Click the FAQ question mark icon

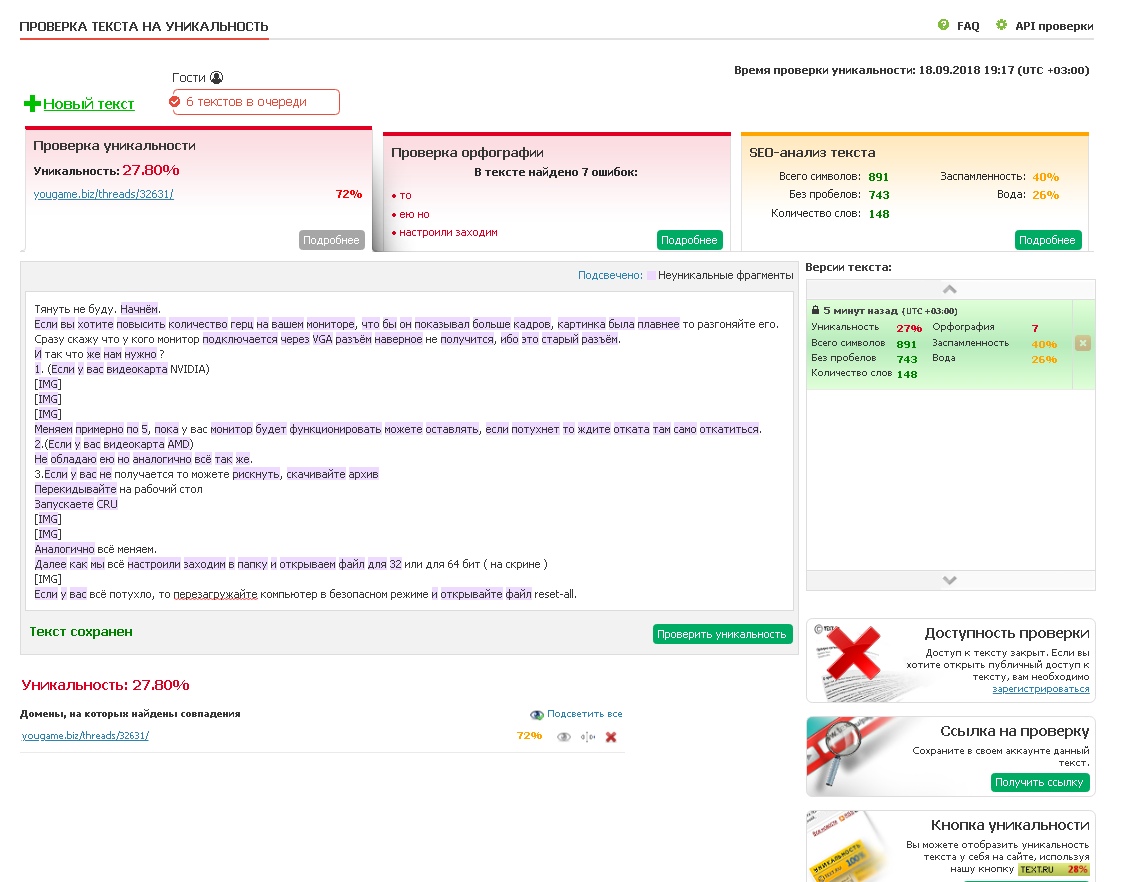[943, 25]
